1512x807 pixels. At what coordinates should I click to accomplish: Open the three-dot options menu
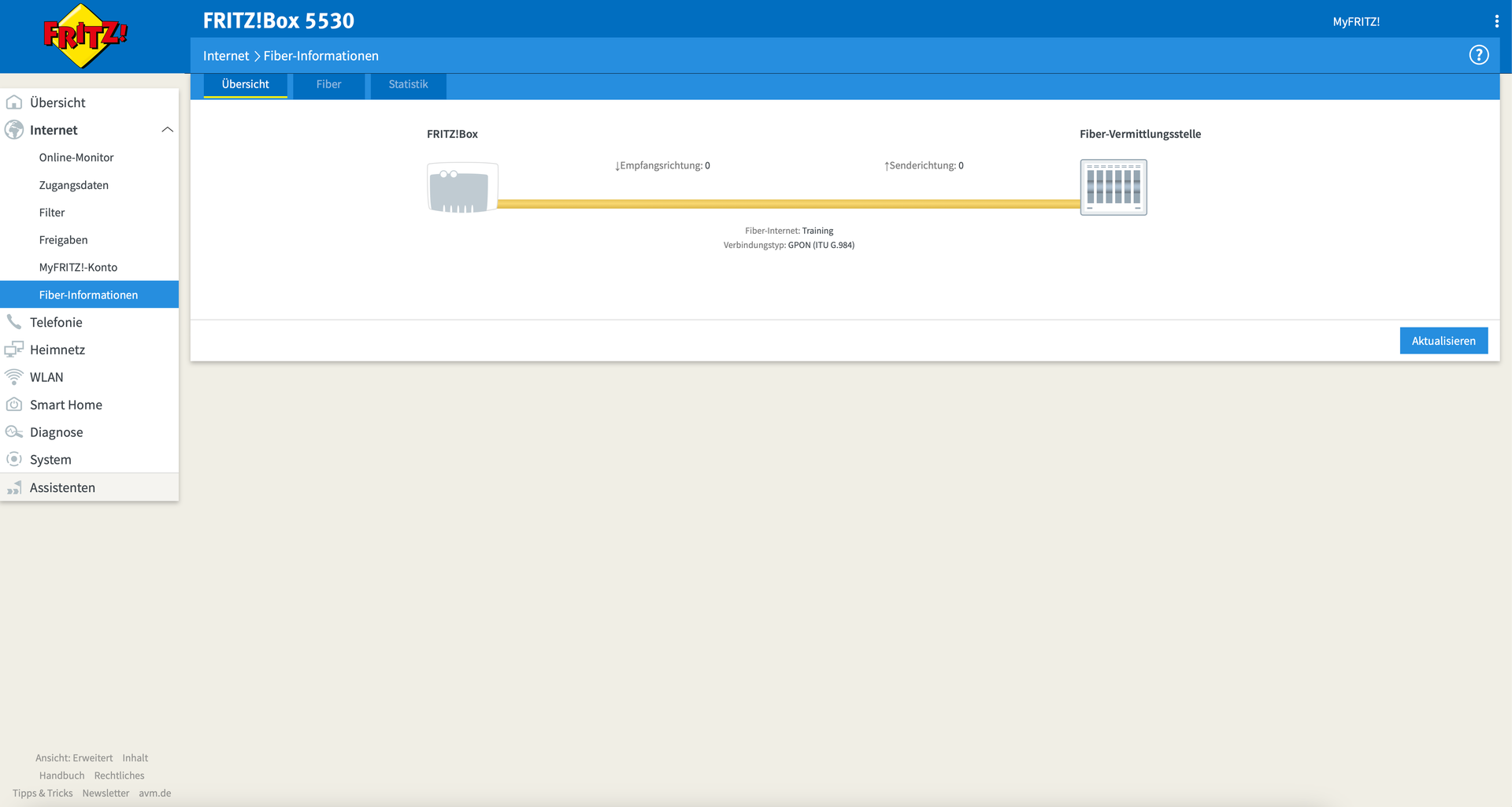click(1496, 21)
